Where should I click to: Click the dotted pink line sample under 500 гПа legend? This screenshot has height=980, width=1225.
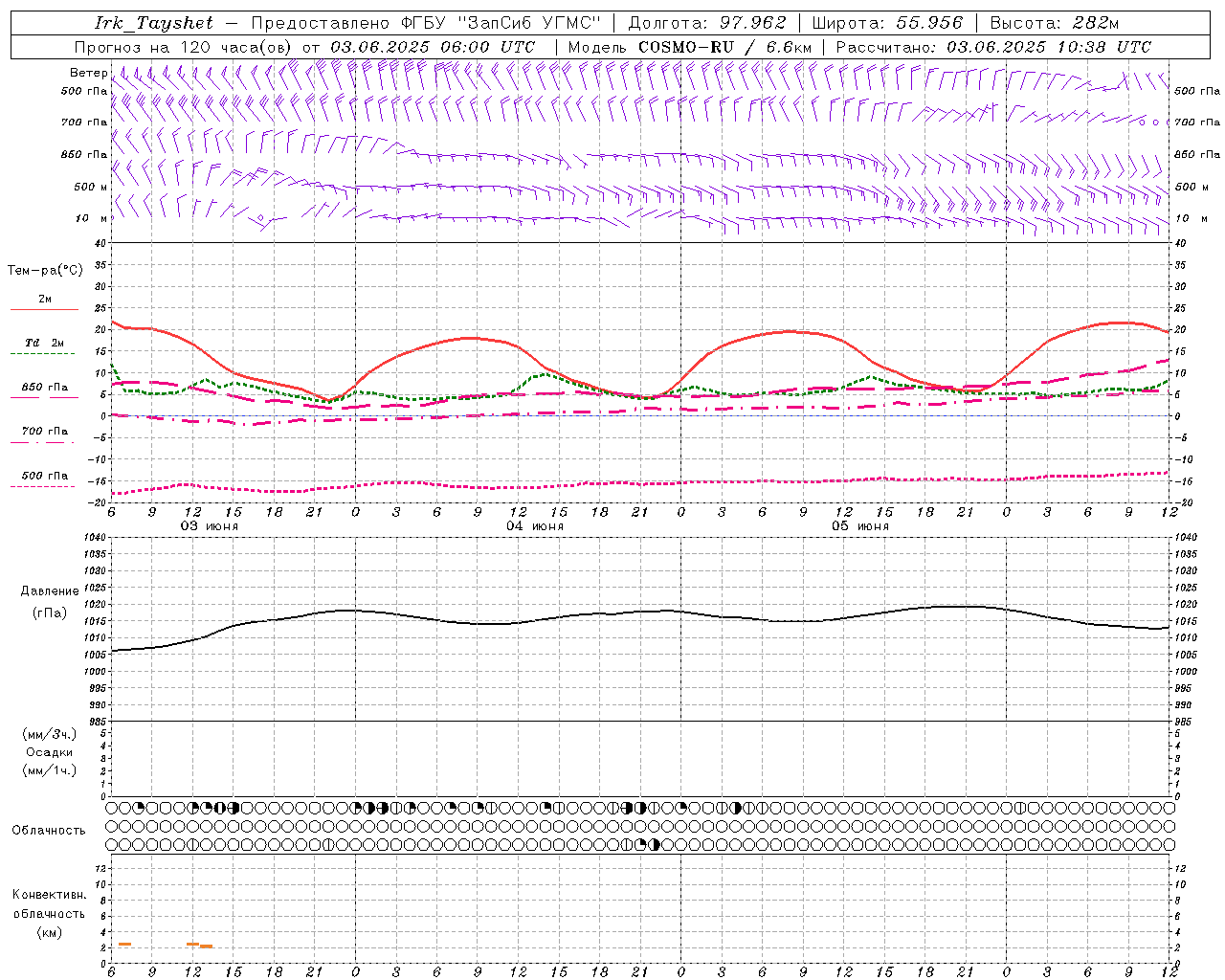pyautogui.click(x=44, y=486)
